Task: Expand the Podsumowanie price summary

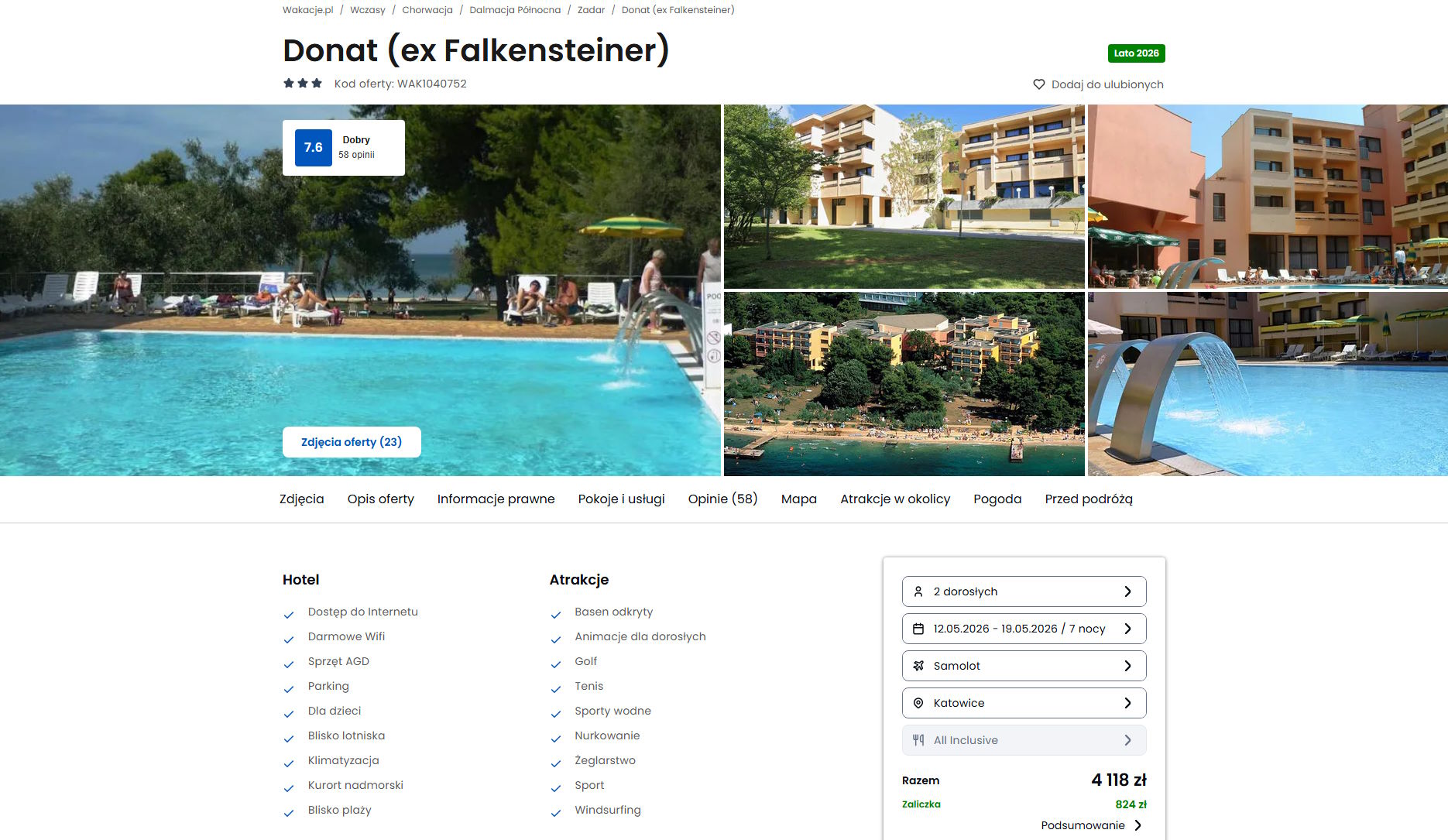Action: (x=1091, y=825)
